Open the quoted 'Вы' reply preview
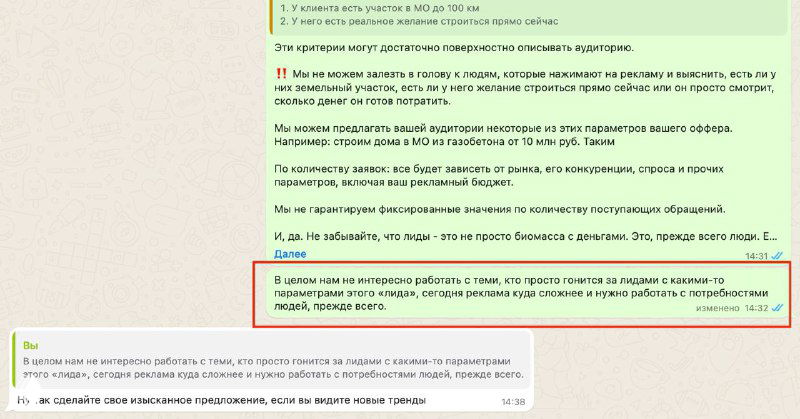 [271, 360]
